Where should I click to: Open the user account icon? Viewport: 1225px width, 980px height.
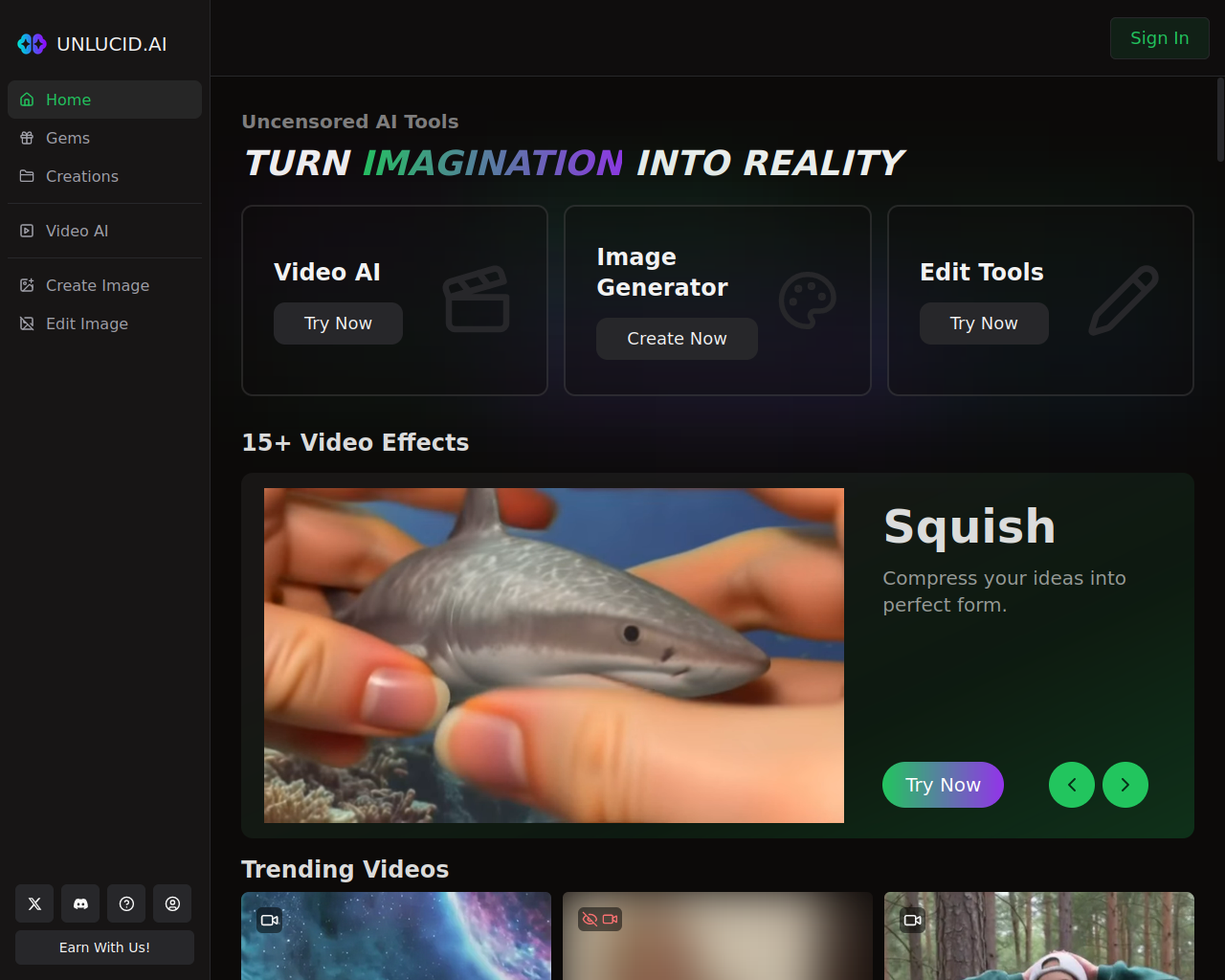(x=172, y=903)
